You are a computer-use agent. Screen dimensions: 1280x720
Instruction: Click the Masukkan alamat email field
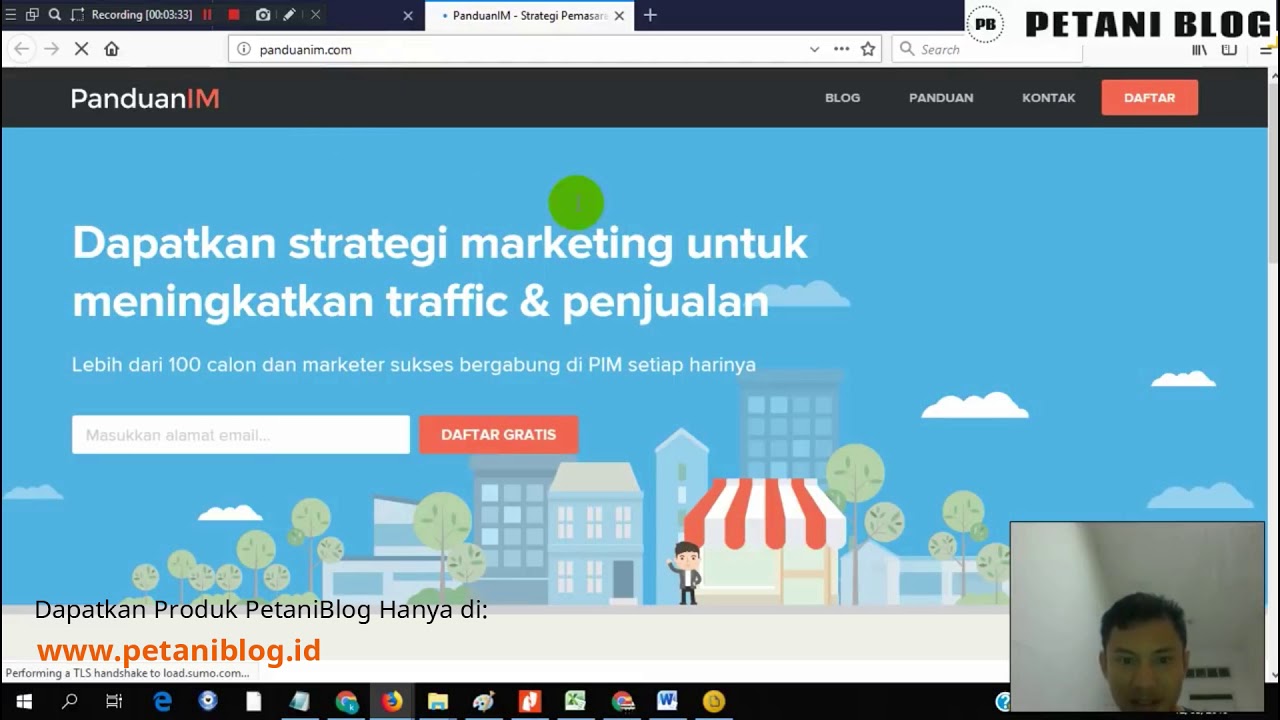pyautogui.click(x=241, y=435)
